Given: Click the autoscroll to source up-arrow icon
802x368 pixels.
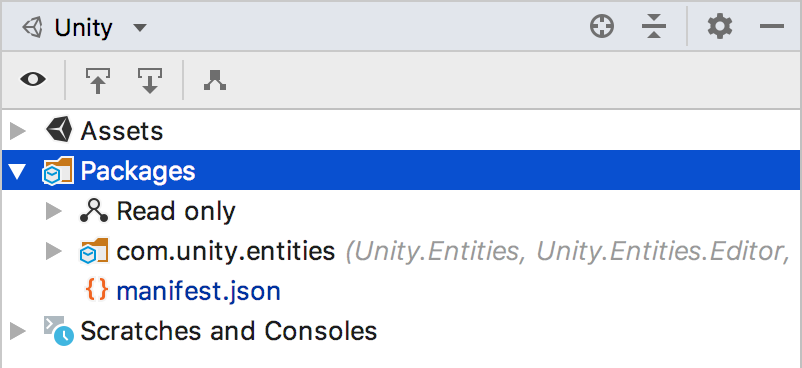Looking at the screenshot, I should pyautogui.click(x=98, y=80).
